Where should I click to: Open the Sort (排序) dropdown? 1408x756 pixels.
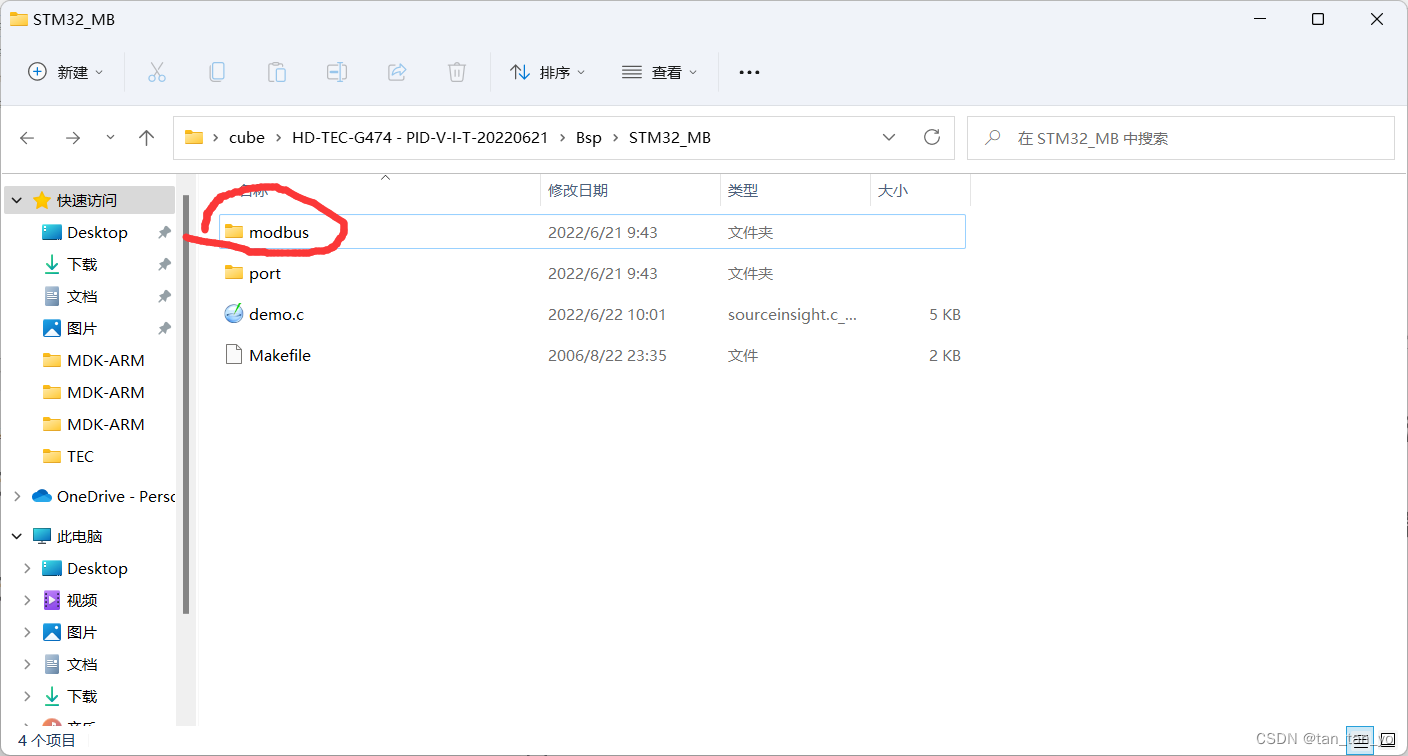click(x=548, y=72)
